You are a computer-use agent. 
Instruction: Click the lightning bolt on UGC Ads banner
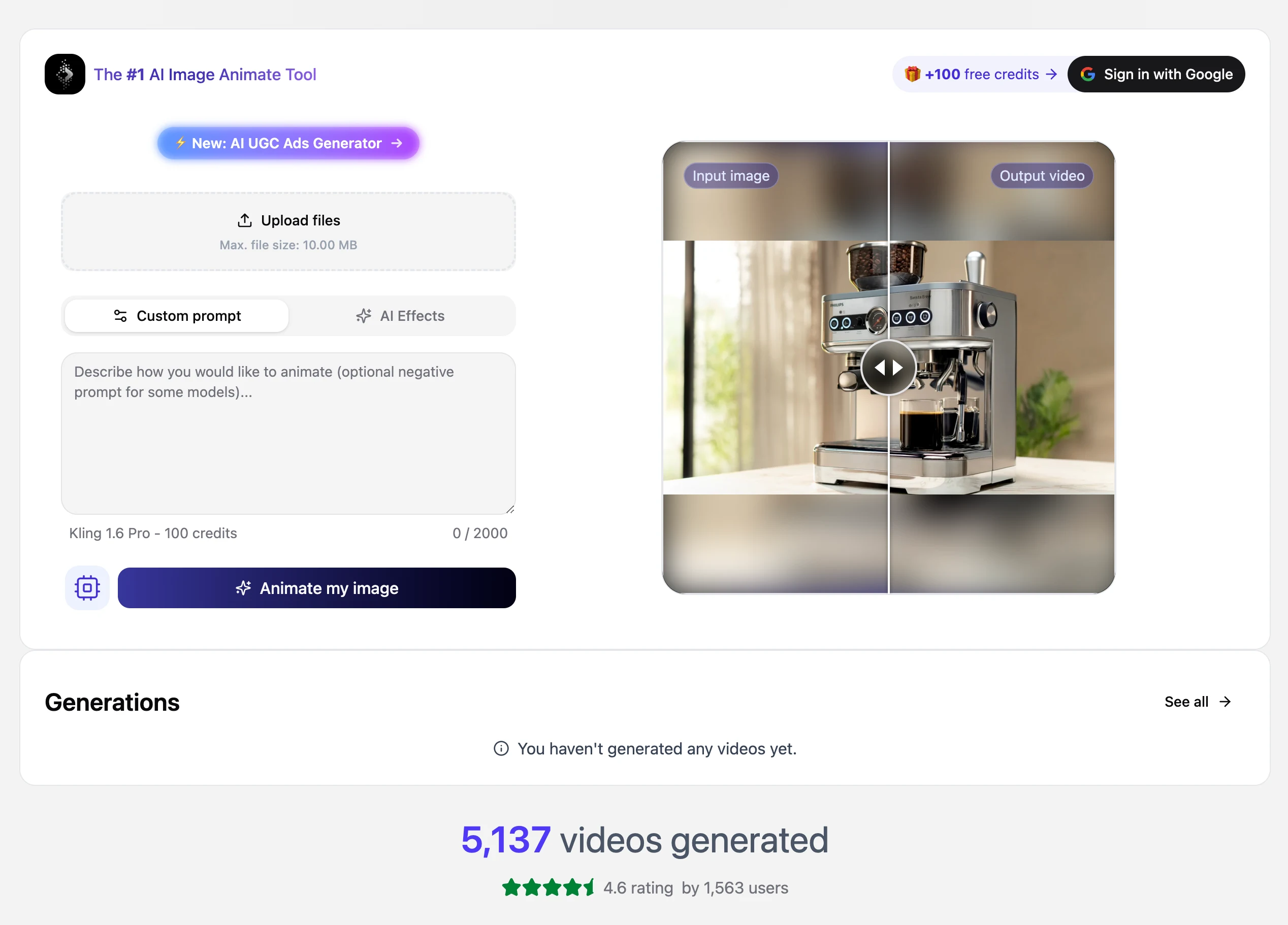[x=181, y=143]
